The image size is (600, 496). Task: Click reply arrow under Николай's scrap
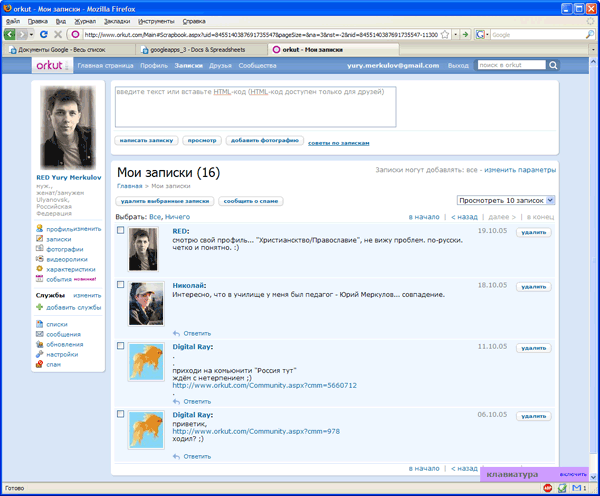(176, 333)
